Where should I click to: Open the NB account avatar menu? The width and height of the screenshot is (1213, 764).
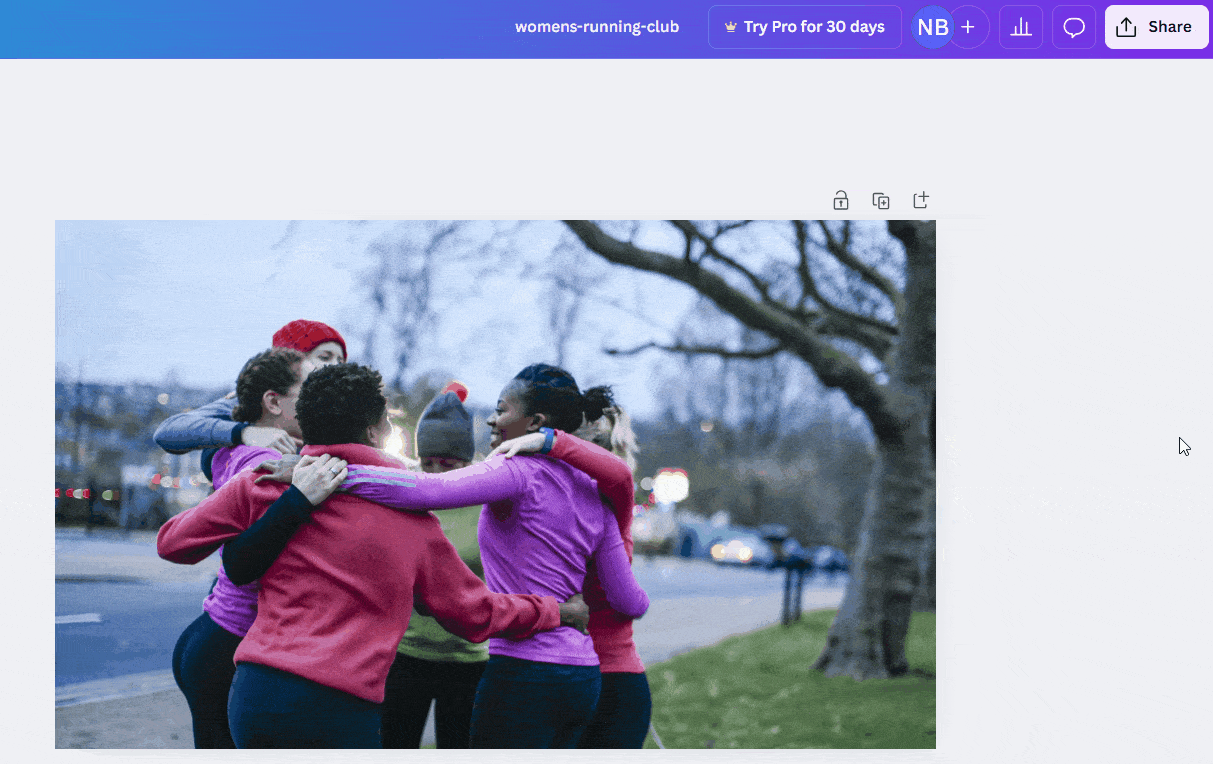(932, 27)
